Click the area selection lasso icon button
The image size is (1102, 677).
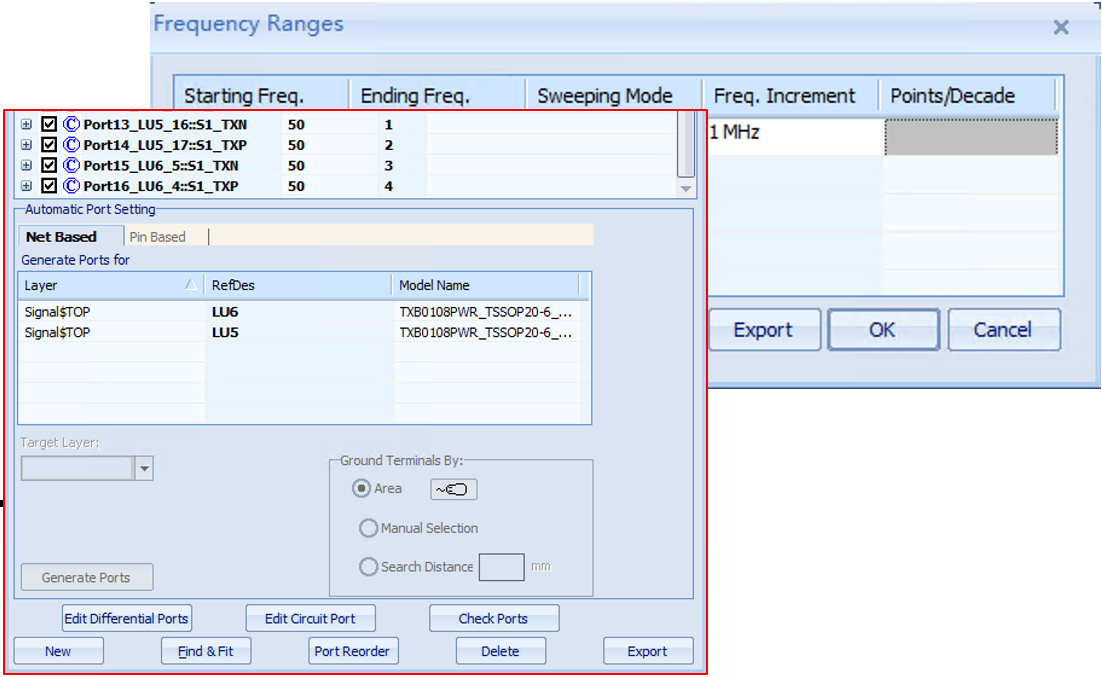tap(453, 489)
